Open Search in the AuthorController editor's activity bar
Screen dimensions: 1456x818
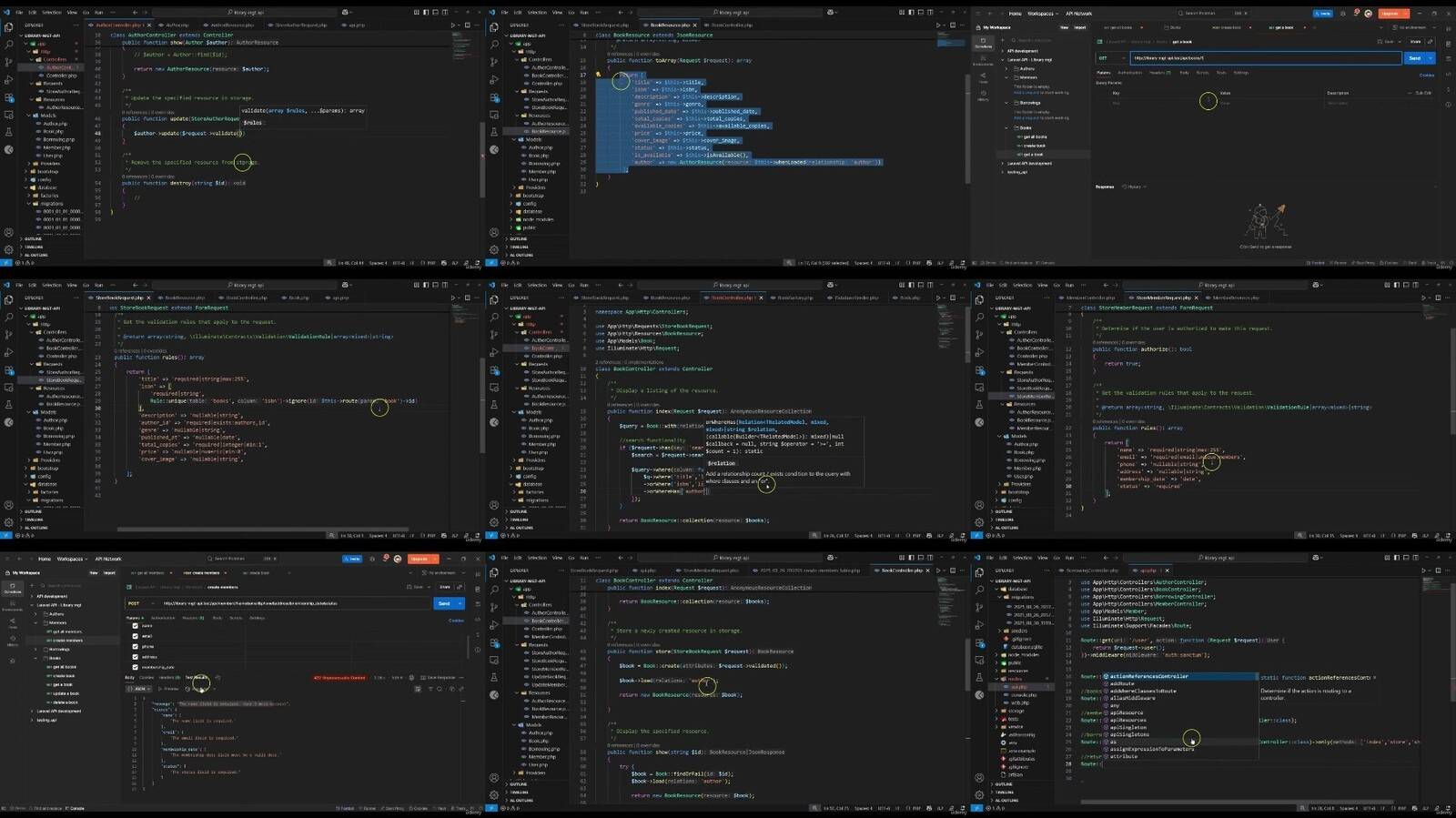(8, 44)
